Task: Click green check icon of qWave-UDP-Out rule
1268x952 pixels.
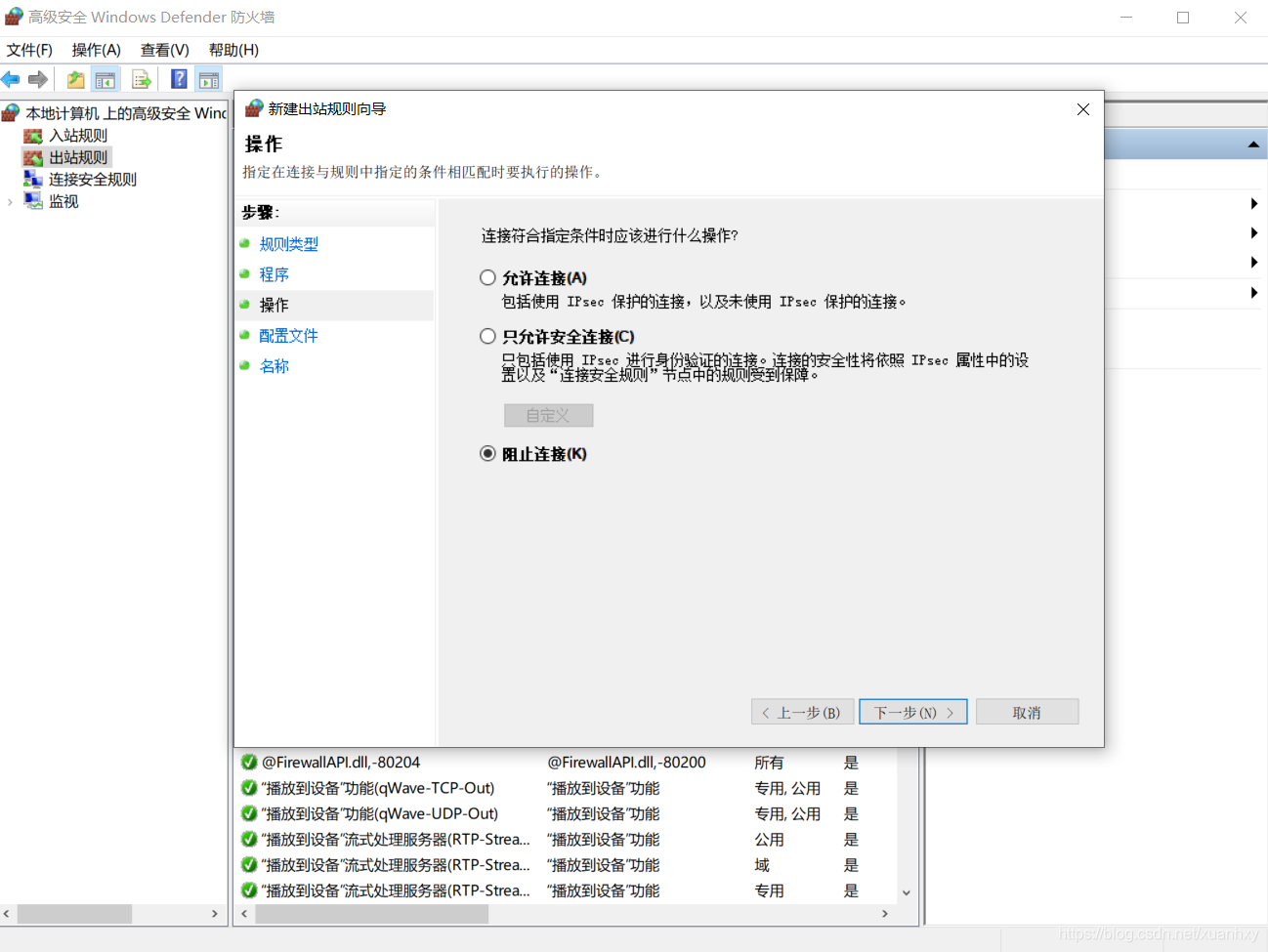Action: 249,813
